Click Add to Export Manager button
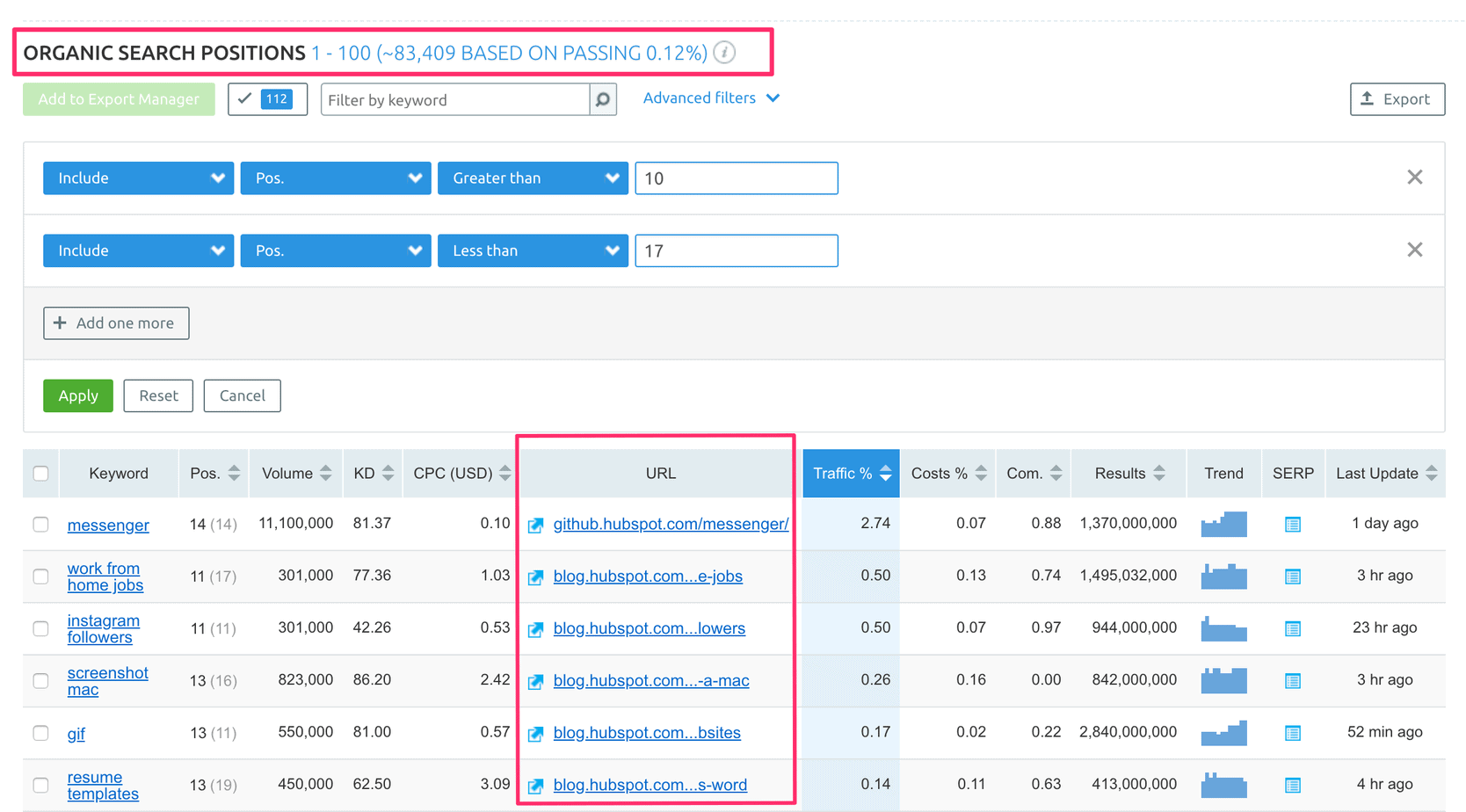 119,99
